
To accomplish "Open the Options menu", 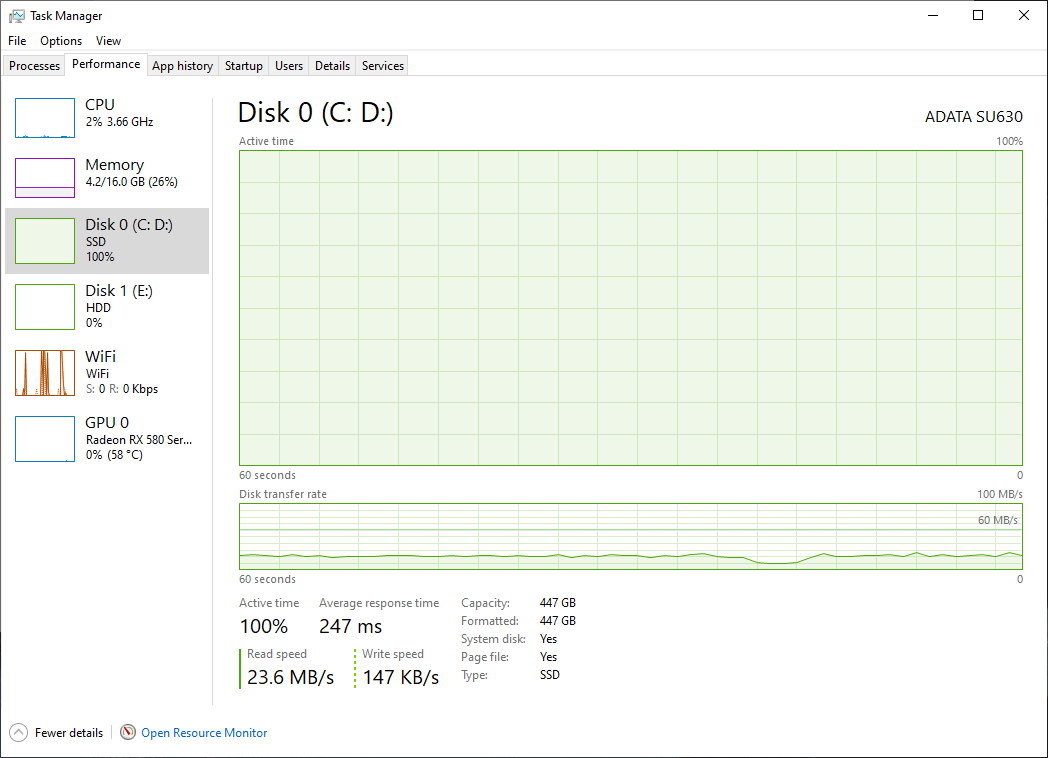I will pos(61,41).
